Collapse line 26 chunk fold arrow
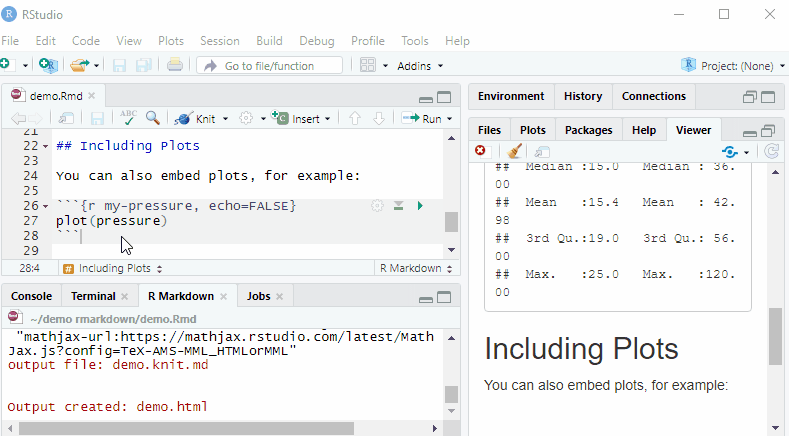 [x=45, y=206]
